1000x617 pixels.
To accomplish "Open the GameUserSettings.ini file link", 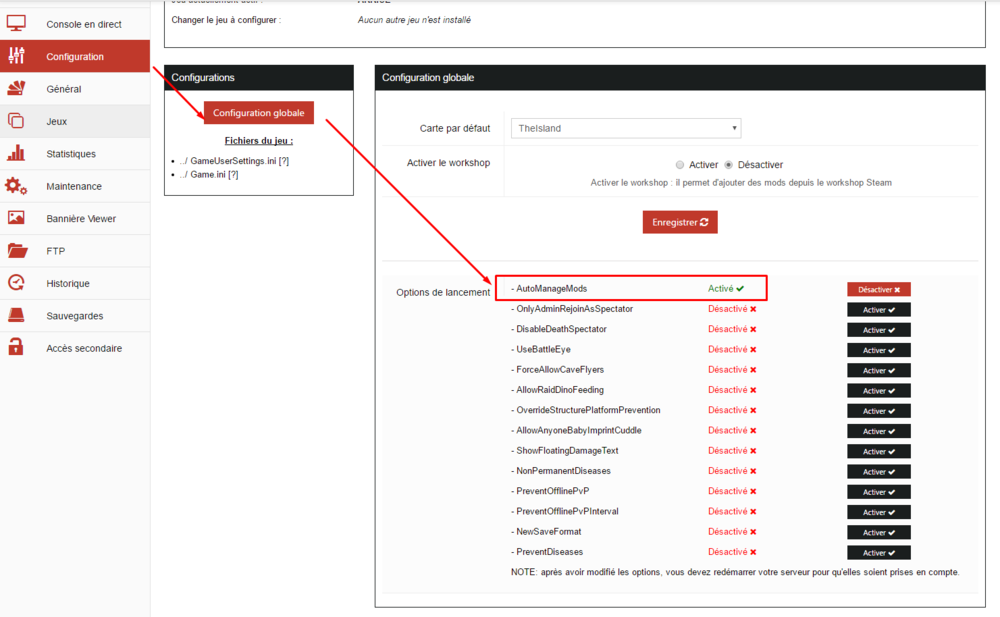I will click(232, 161).
